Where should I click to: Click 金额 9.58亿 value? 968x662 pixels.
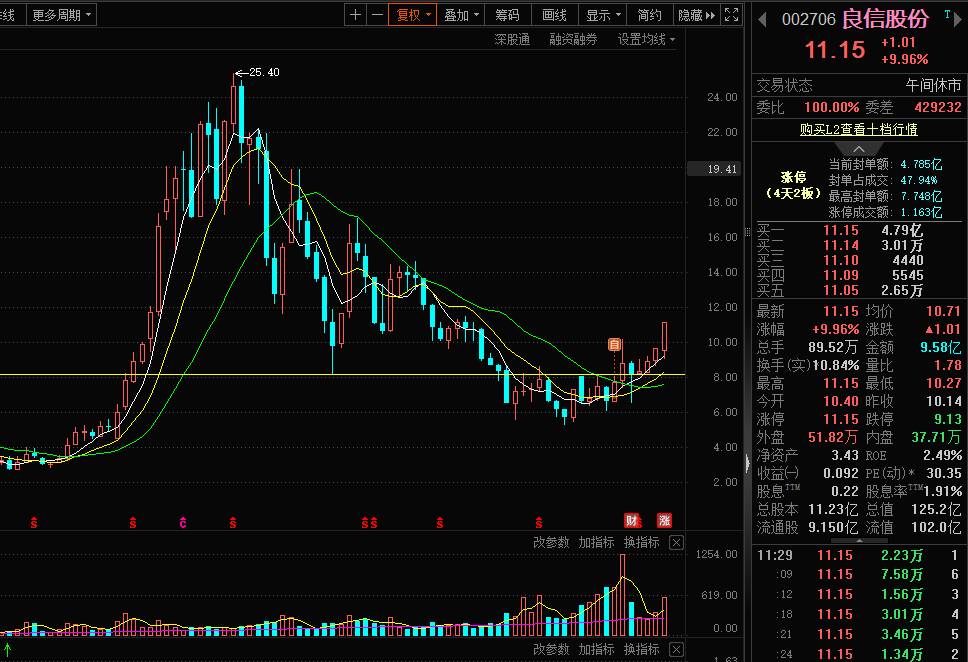(x=940, y=348)
